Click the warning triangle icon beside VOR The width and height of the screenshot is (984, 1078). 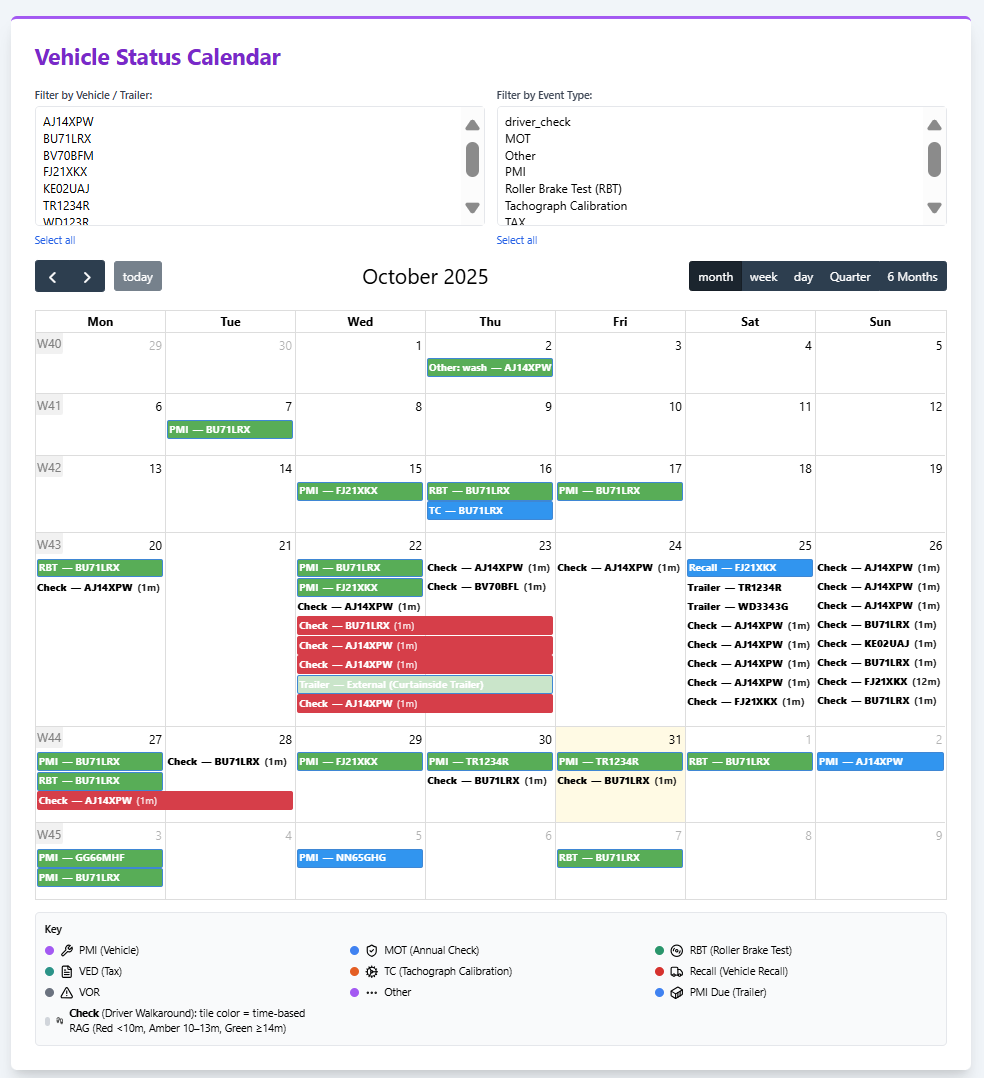point(67,992)
